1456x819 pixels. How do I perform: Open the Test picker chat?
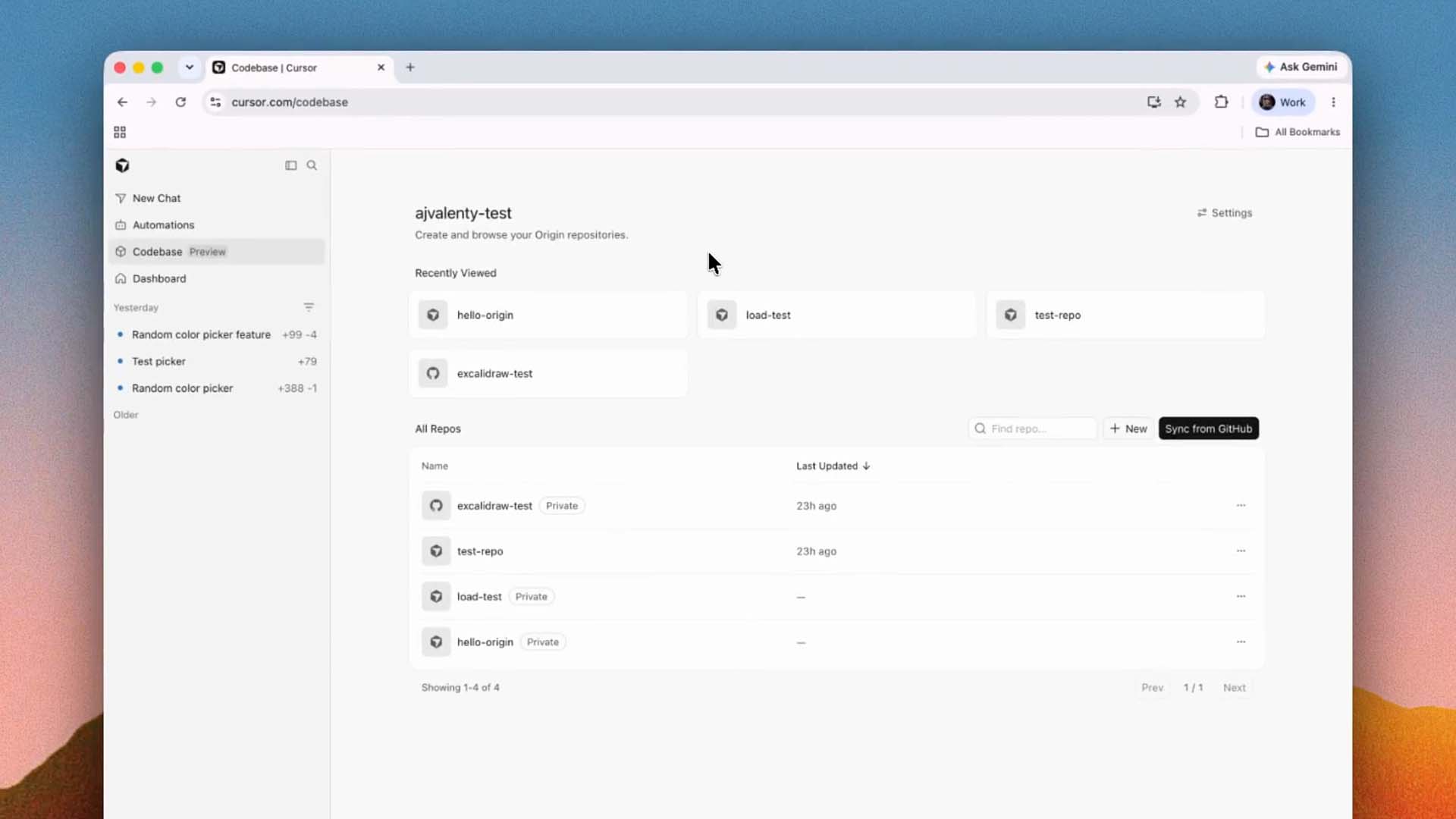[216, 361]
